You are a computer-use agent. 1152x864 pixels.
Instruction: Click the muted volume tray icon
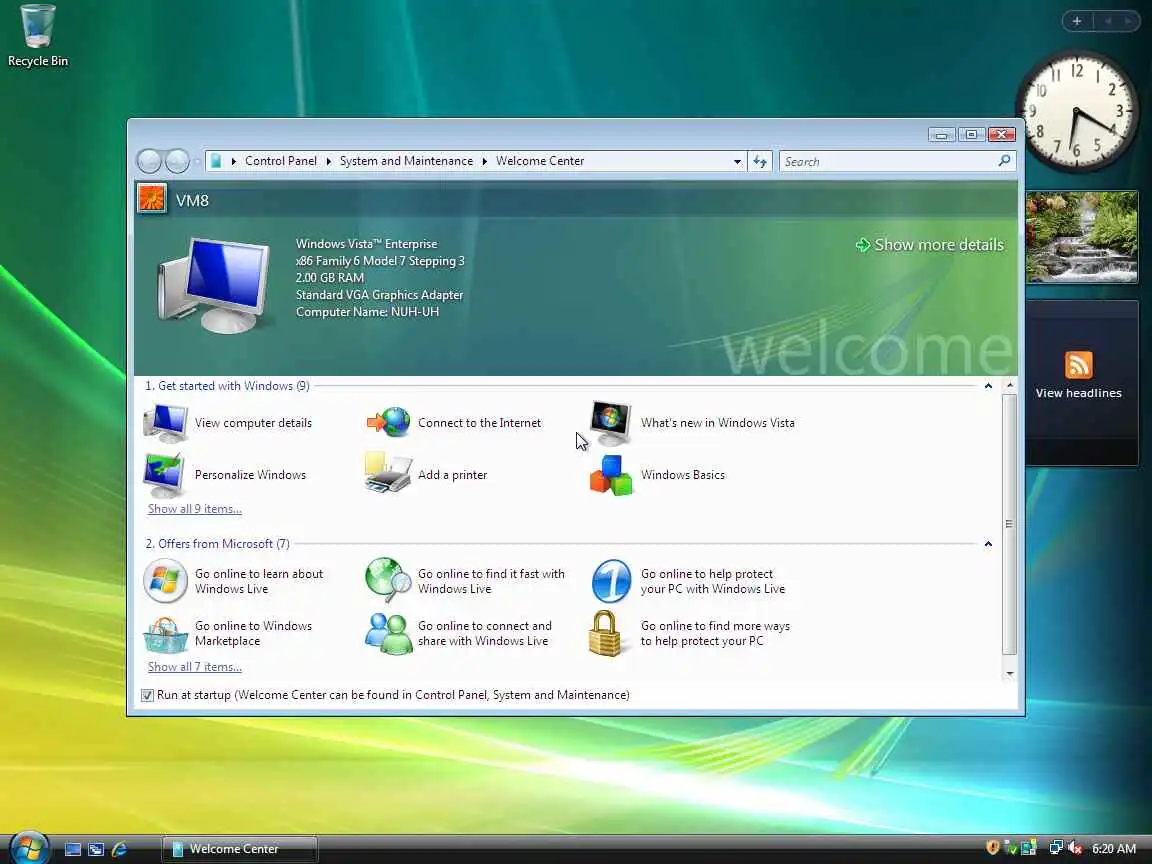1076,848
